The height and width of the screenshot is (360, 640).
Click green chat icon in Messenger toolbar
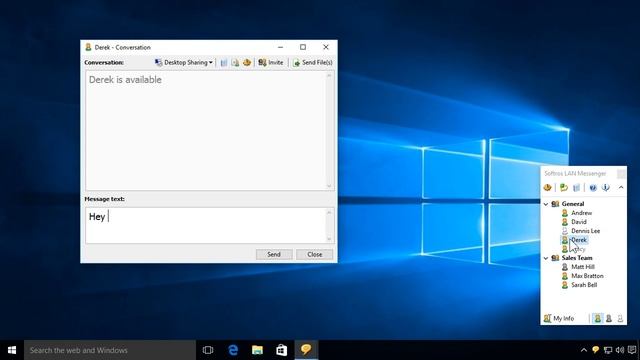(564, 187)
